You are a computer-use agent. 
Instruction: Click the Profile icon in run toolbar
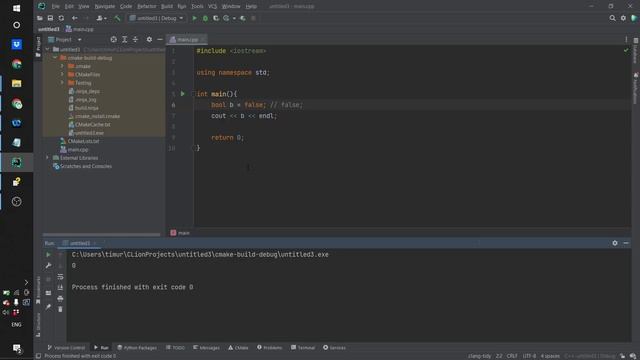tap(227, 18)
